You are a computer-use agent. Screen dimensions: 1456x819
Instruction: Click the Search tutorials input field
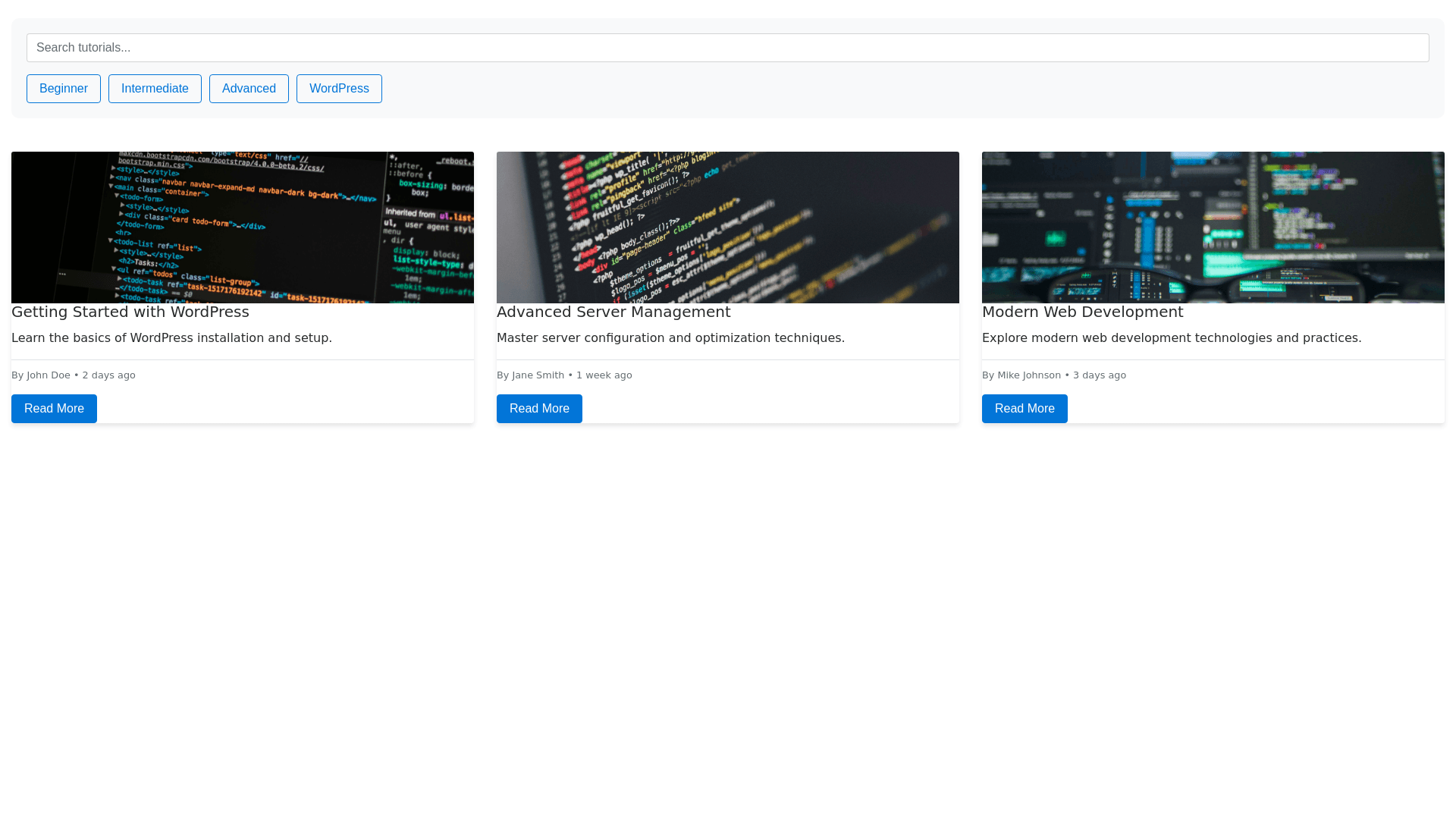pyautogui.click(x=728, y=48)
